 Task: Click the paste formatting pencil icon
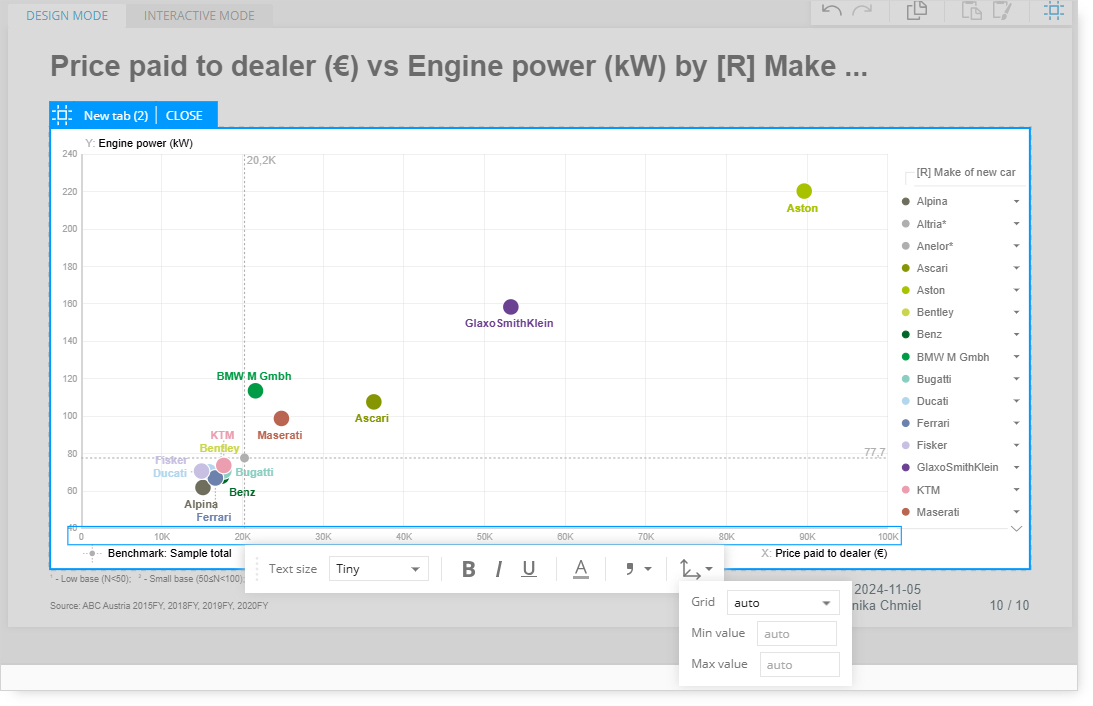click(1002, 10)
